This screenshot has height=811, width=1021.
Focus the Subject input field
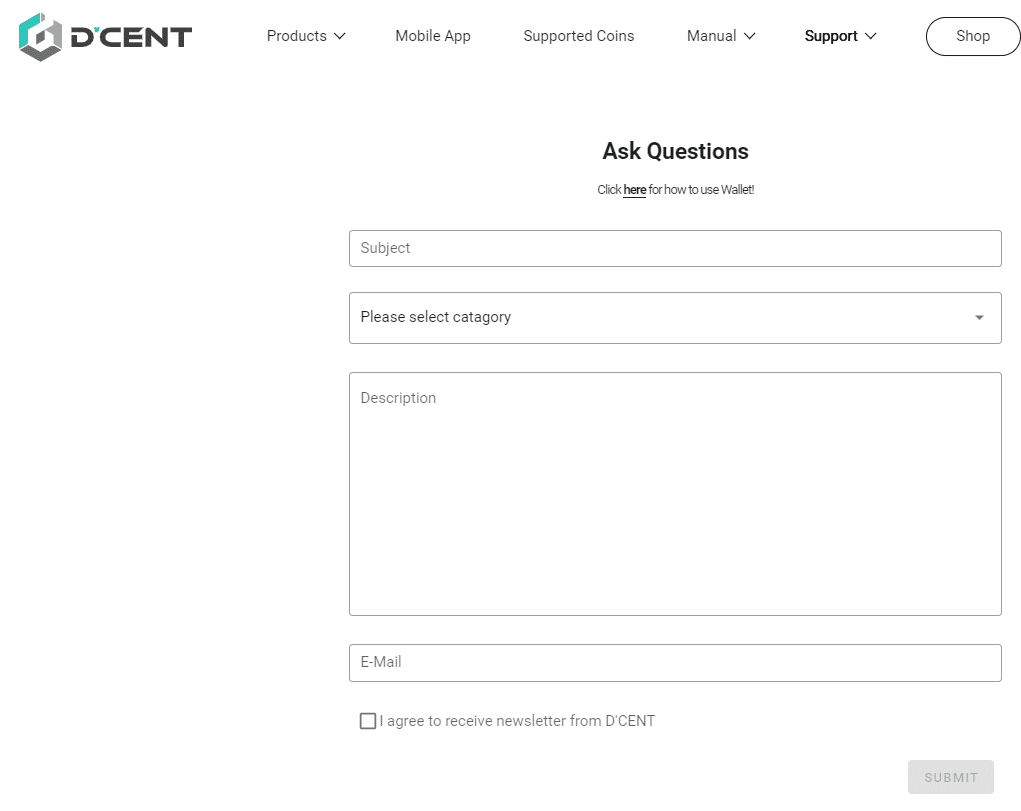[675, 248]
